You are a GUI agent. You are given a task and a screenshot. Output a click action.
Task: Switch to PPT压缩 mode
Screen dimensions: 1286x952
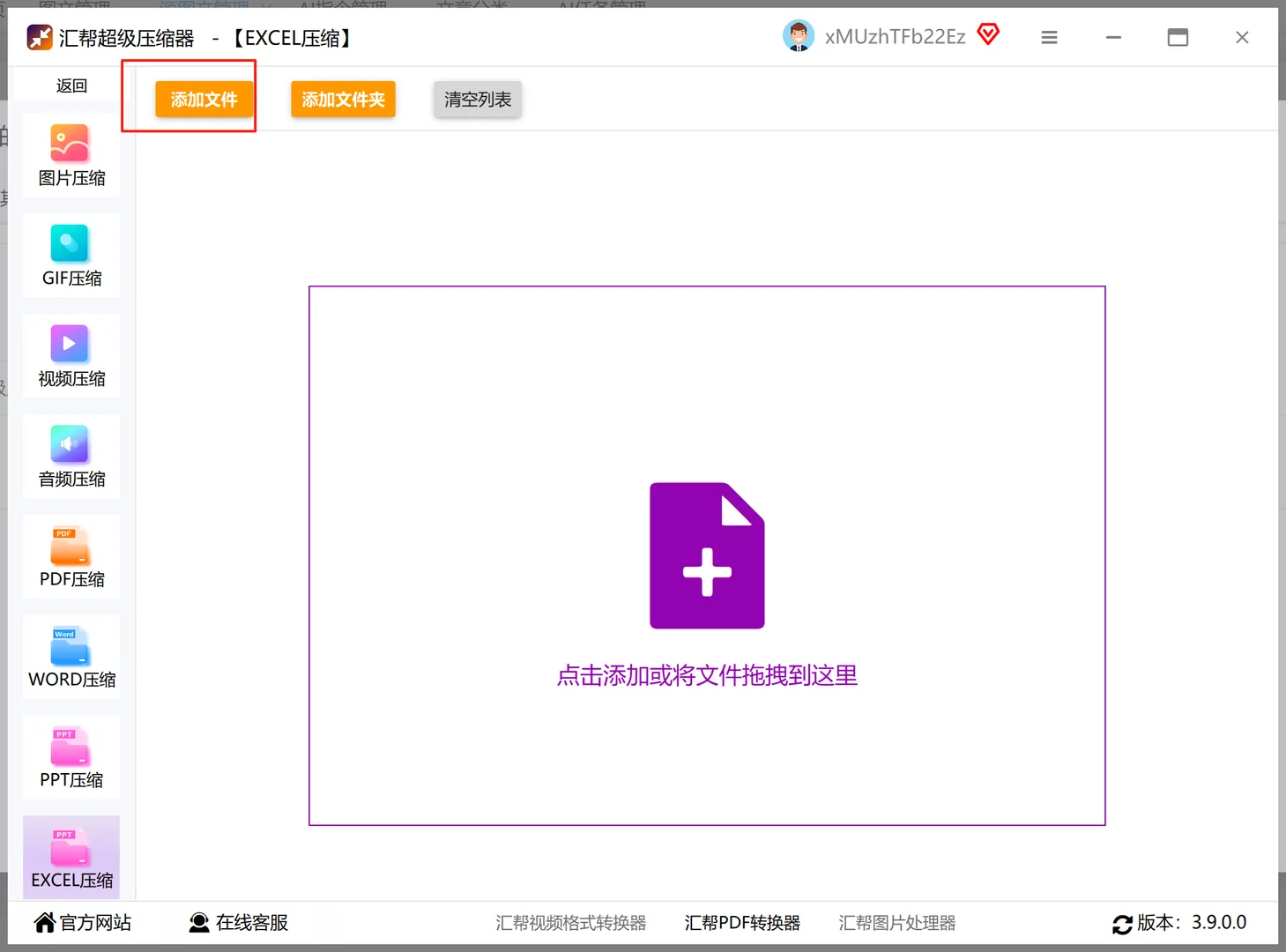pos(71,757)
